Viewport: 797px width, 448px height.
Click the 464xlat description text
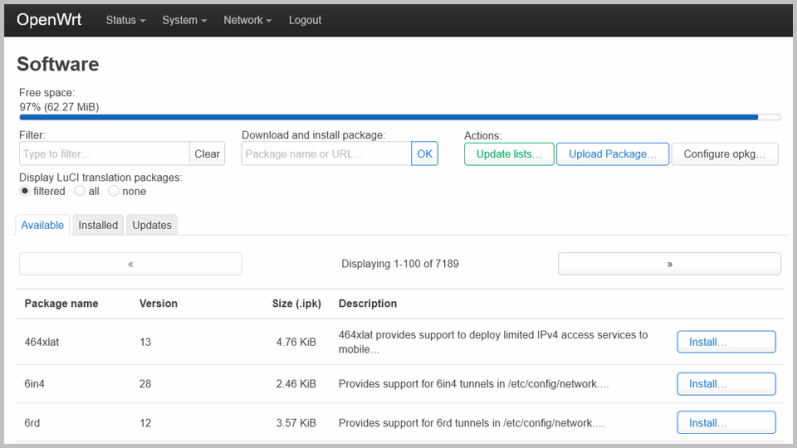493,342
